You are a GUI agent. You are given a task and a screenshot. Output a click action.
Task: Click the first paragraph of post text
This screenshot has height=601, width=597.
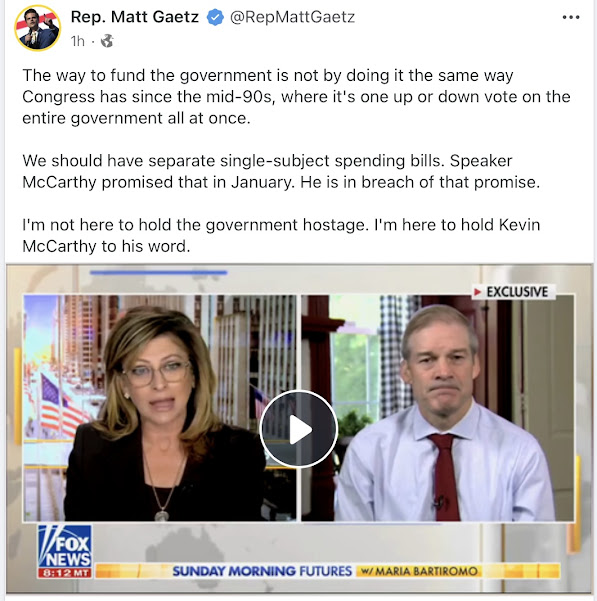(x=296, y=97)
